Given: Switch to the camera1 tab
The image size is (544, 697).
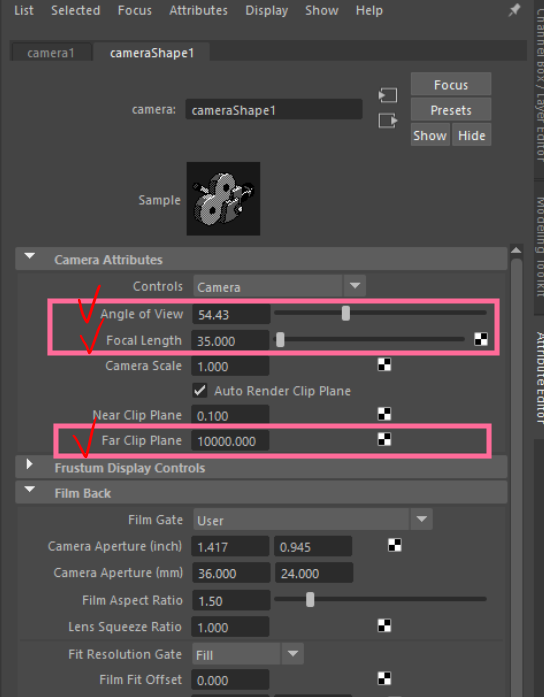Looking at the screenshot, I should click(51, 52).
